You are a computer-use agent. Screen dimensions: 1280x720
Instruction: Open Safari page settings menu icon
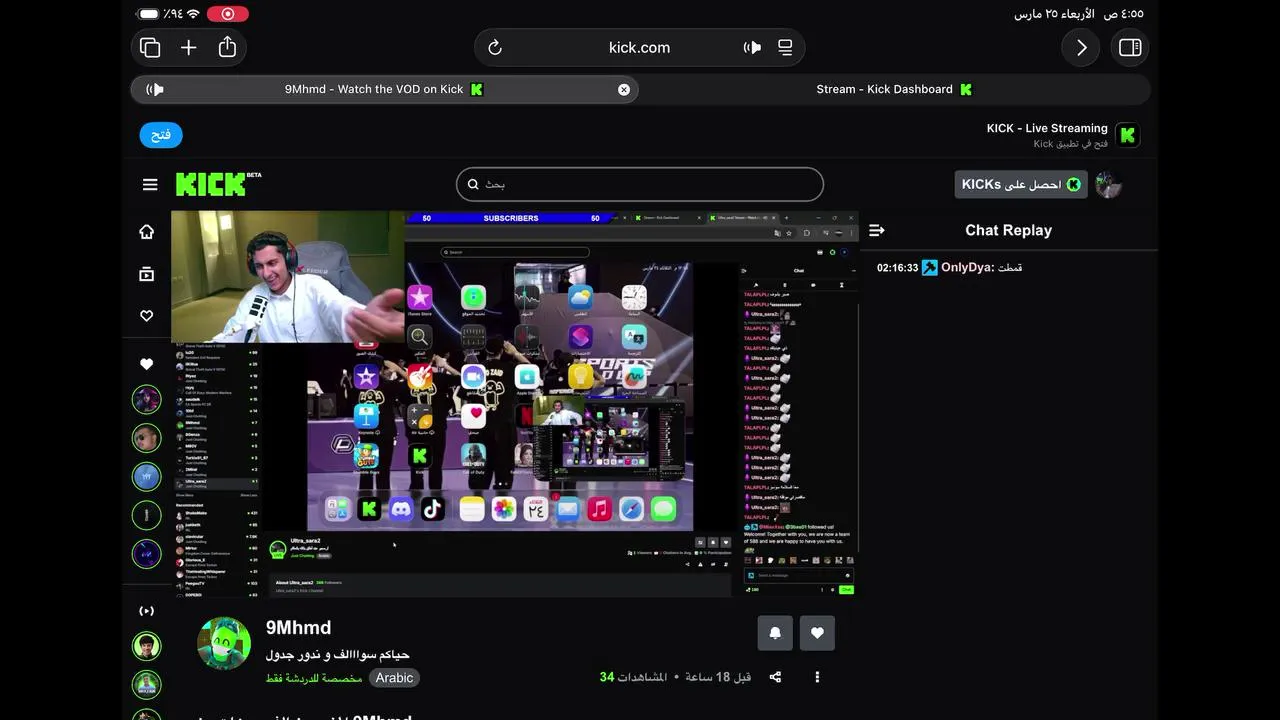[785, 47]
